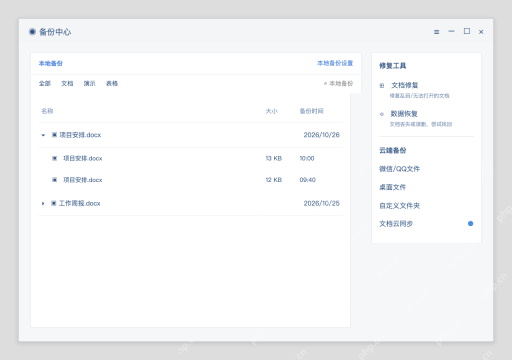The width and height of the screenshot is (512, 360).
Task: Click the 09:40 backup time
Action: click(307, 180)
